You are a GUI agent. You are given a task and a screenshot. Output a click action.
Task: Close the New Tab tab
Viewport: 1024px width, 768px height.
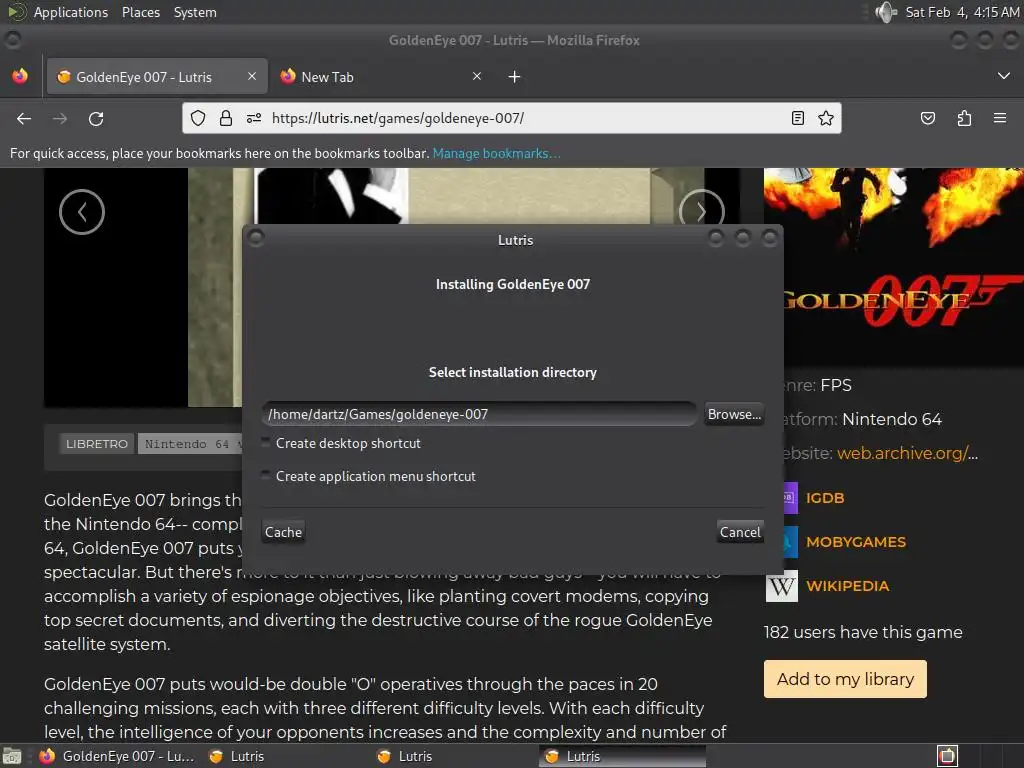(x=477, y=76)
